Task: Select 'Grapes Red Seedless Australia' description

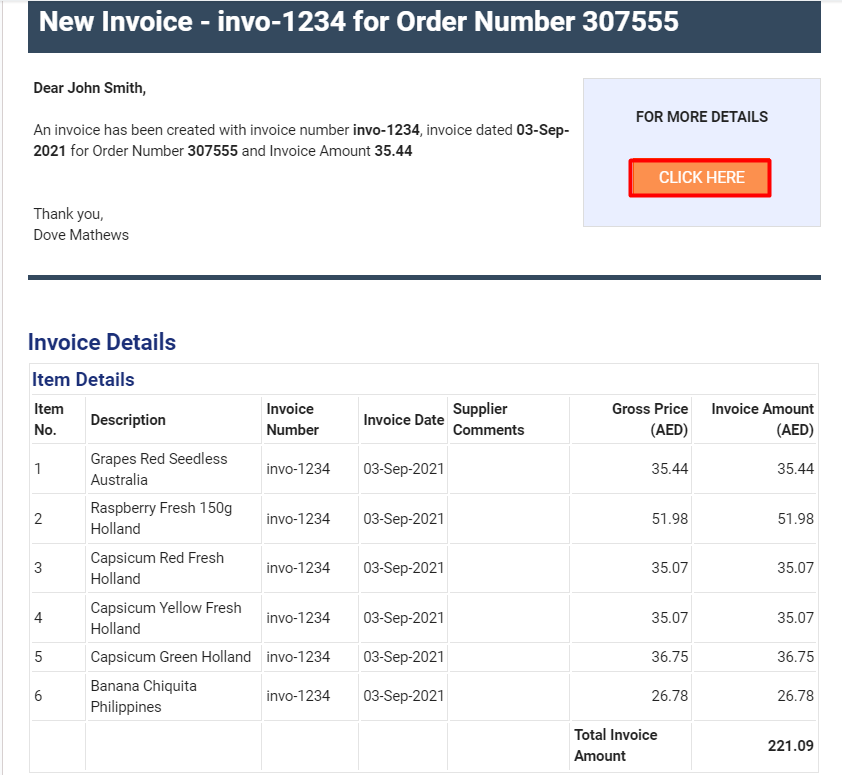Action: pos(159,469)
